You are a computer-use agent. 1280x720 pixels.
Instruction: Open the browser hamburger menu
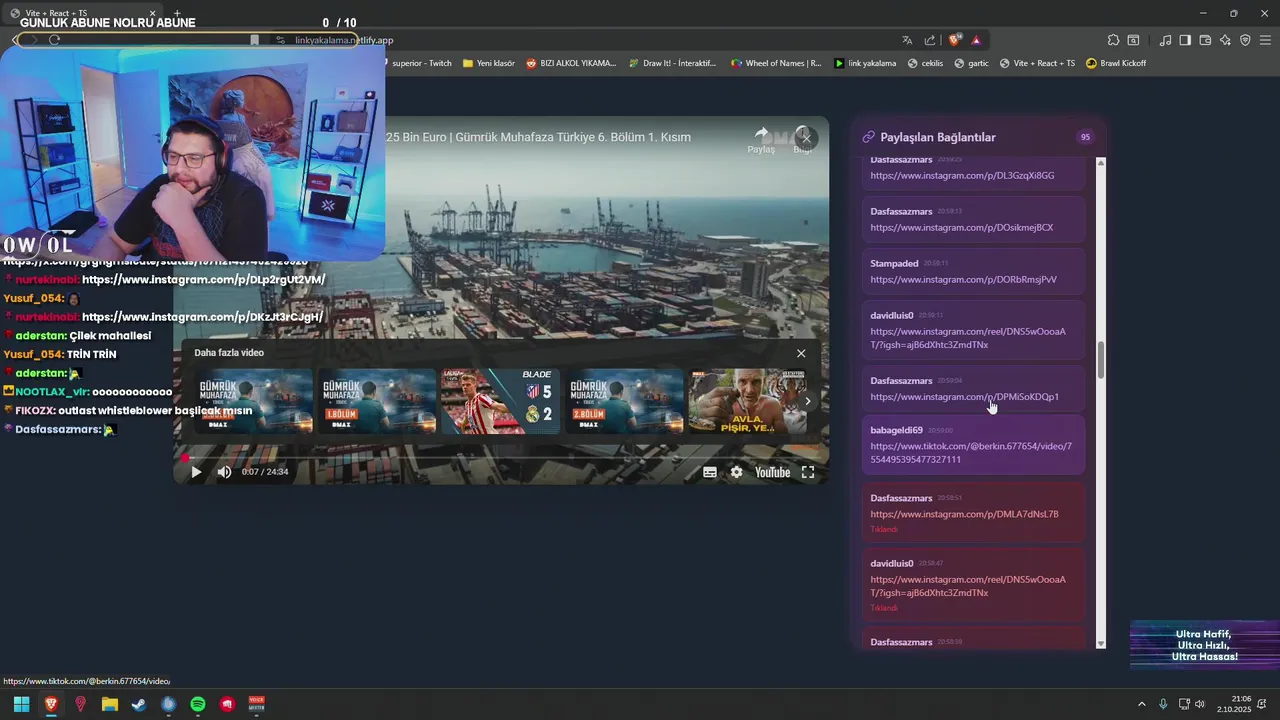pos(1265,40)
